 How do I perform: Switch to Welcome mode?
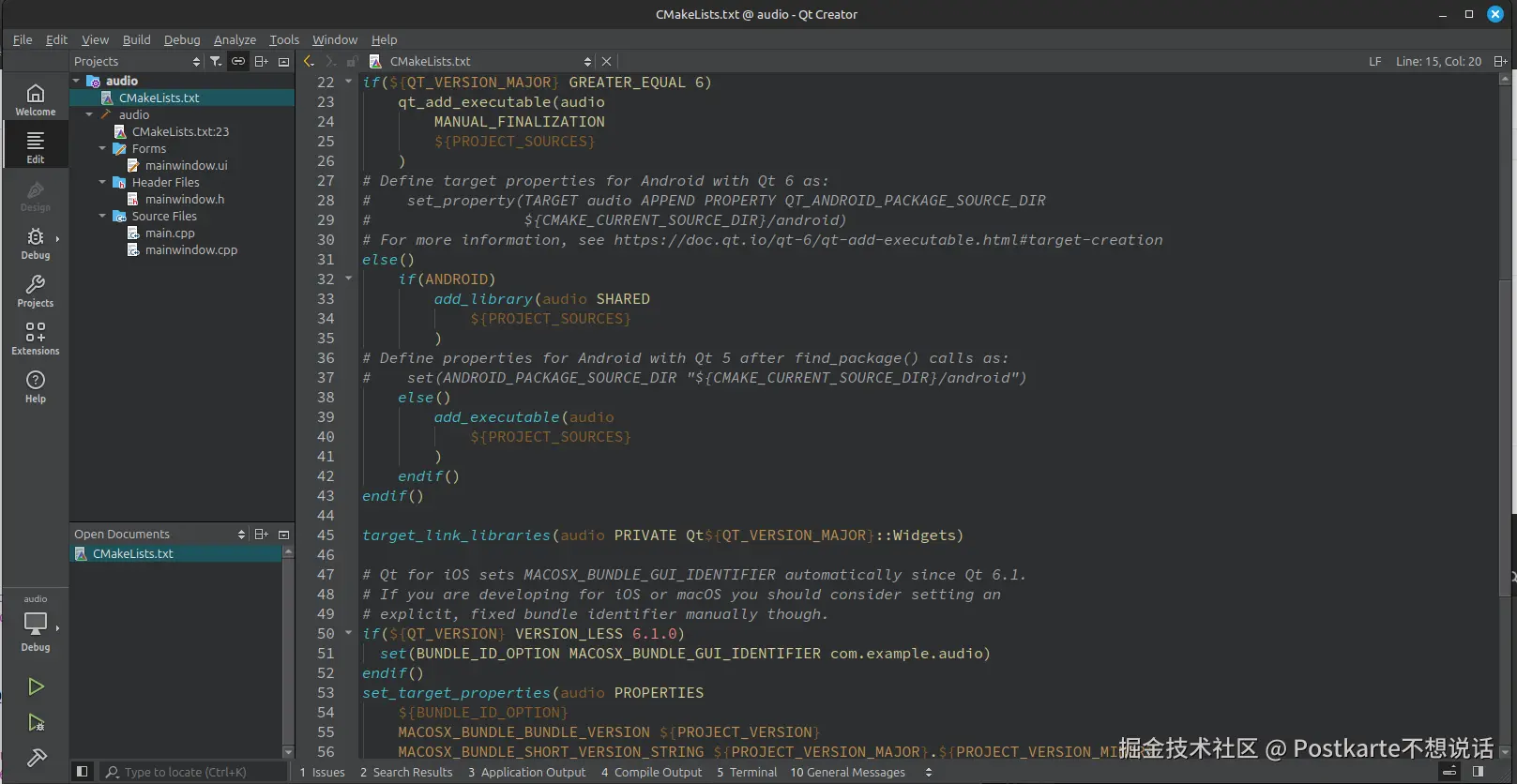tap(36, 99)
